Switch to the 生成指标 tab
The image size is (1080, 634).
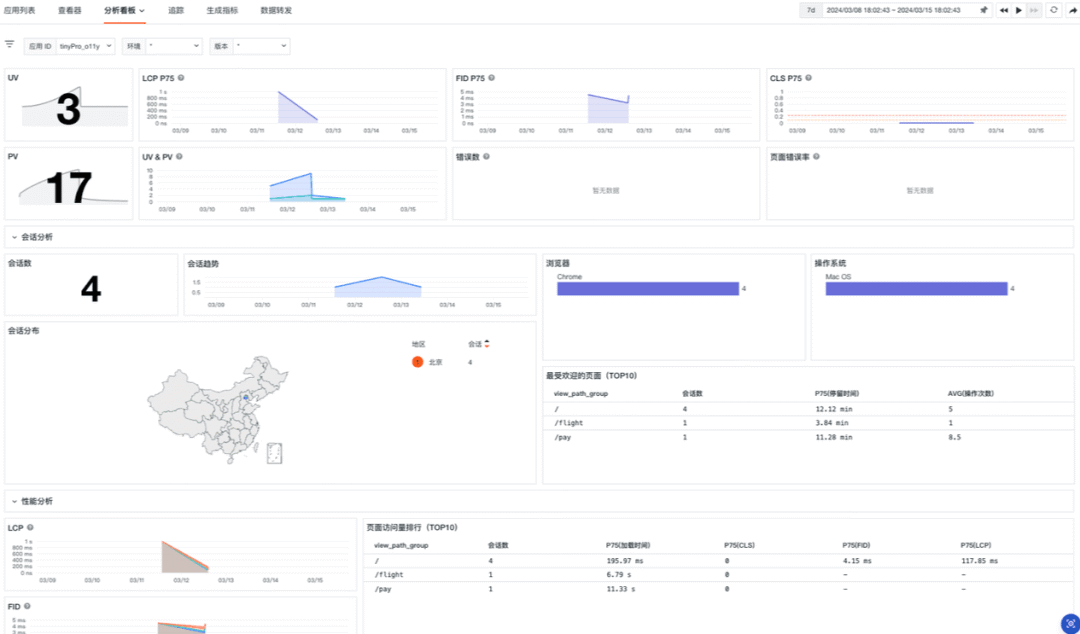pos(222,10)
